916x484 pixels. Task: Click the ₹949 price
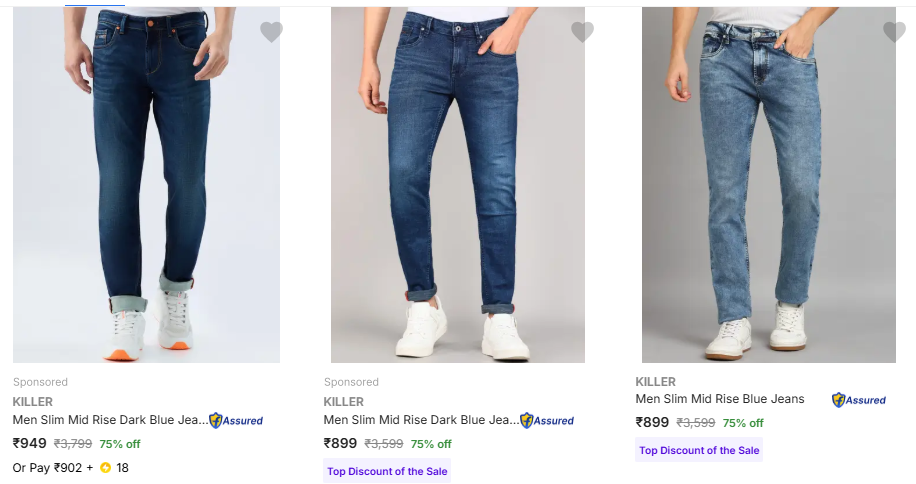pyautogui.click(x=30, y=443)
